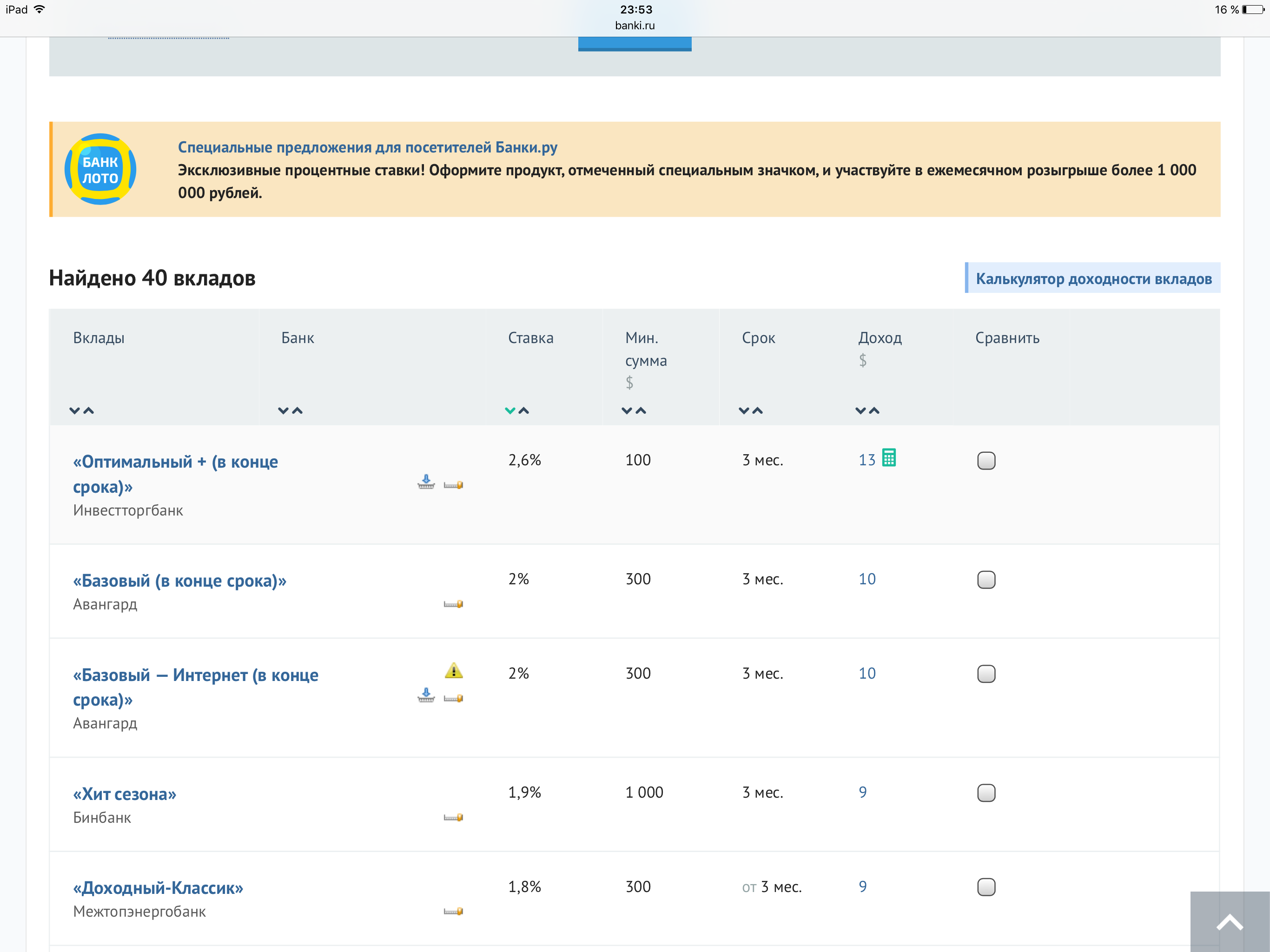Viewport: 1270px width, 952px height.
Task: Click the 1,9% rate value
Action: (x=525, y=793)
